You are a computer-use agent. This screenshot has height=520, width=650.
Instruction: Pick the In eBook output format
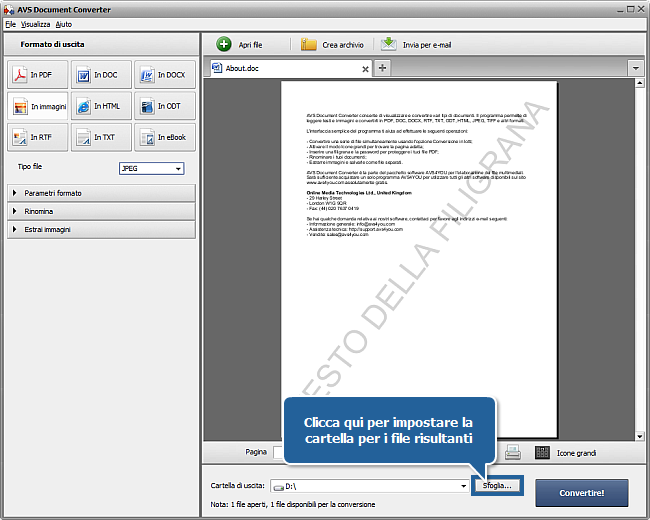(165, 137)
